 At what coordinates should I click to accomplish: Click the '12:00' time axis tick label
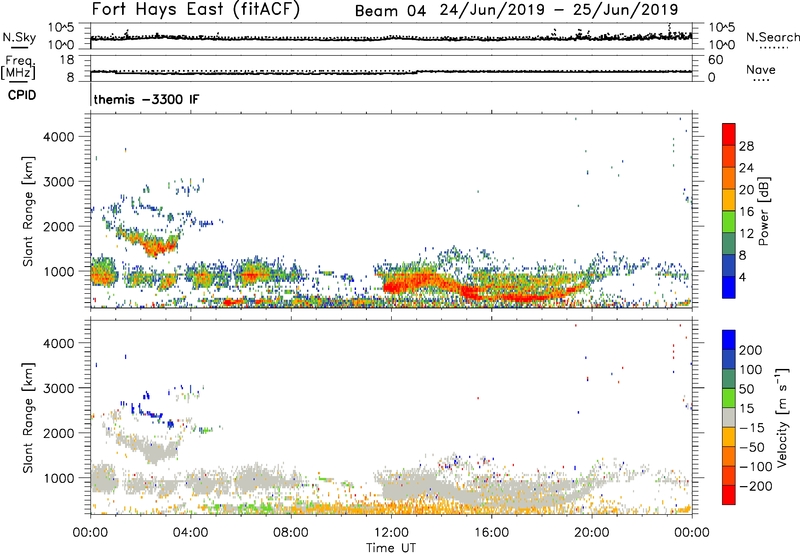point(391,533)
